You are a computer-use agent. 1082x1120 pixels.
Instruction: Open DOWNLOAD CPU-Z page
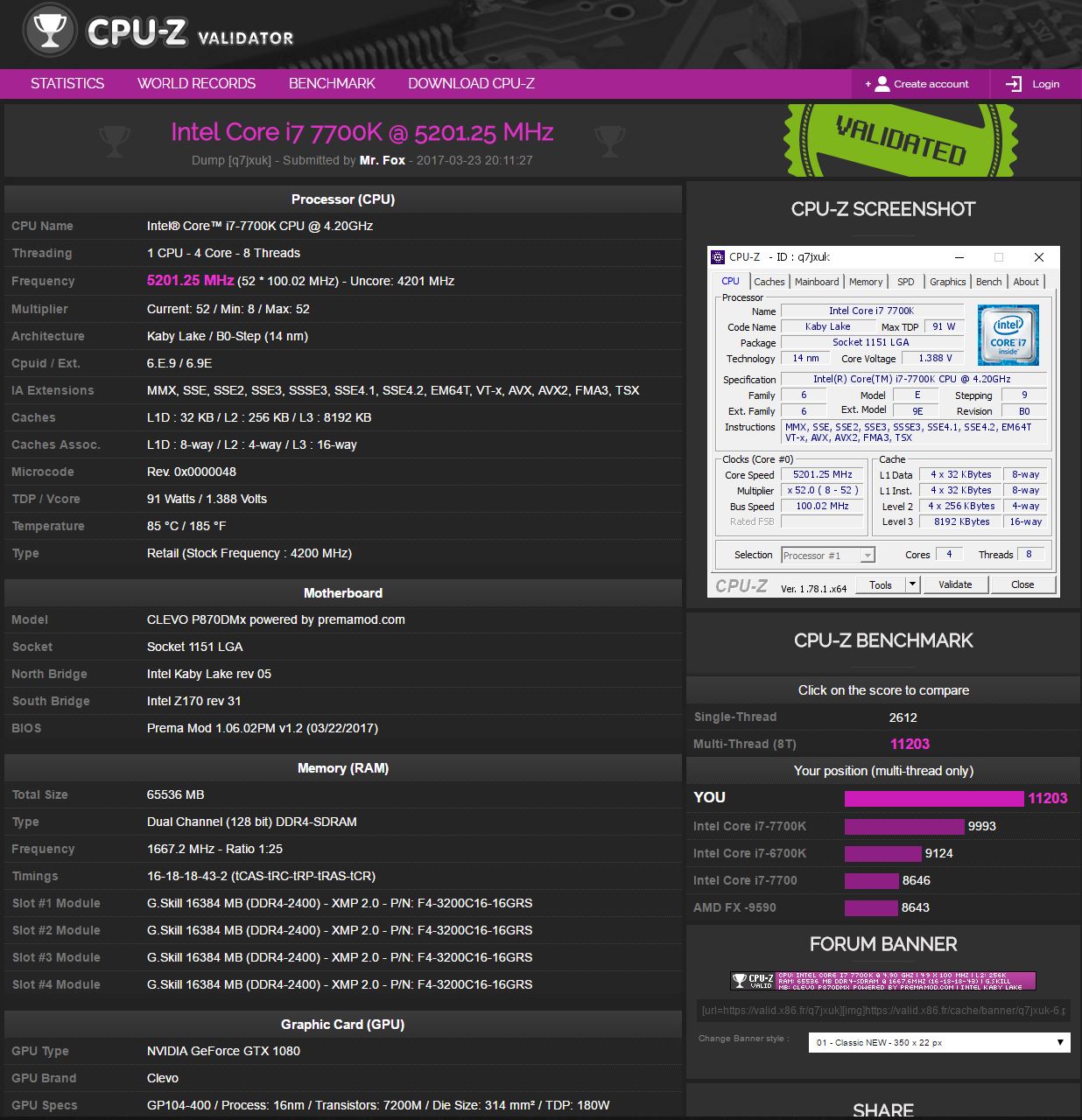471,83
